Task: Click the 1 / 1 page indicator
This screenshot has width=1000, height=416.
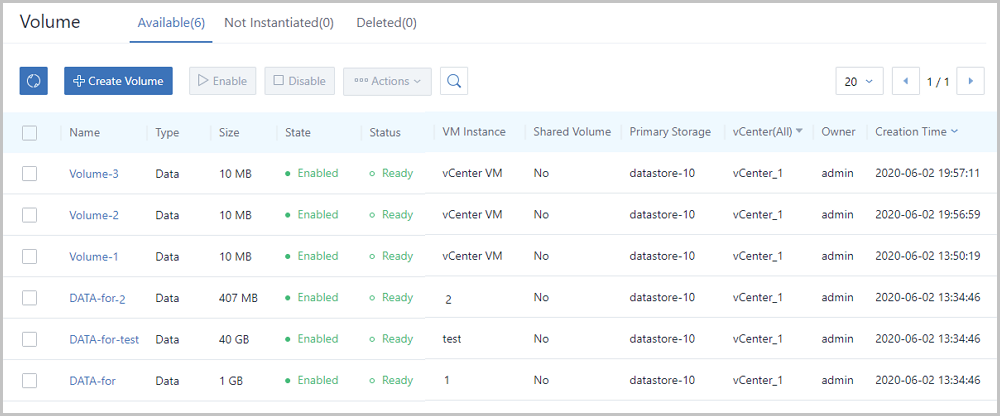Action: (x=938, y=82)
